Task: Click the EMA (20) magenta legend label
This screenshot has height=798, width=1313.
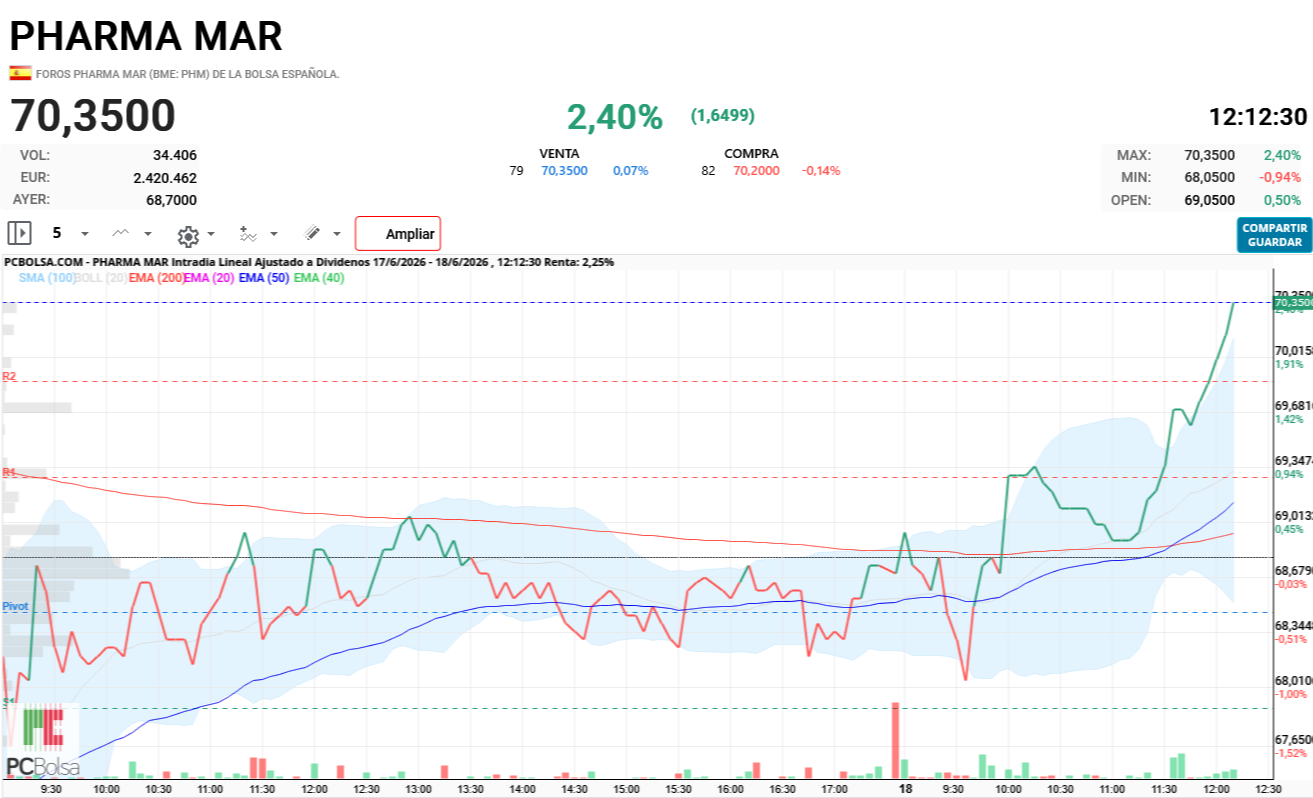Action: [210, 278]
